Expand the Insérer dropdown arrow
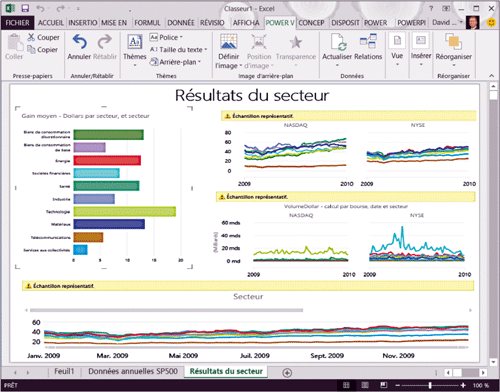Viewport: 500px width, 392px height. [421, 64]
